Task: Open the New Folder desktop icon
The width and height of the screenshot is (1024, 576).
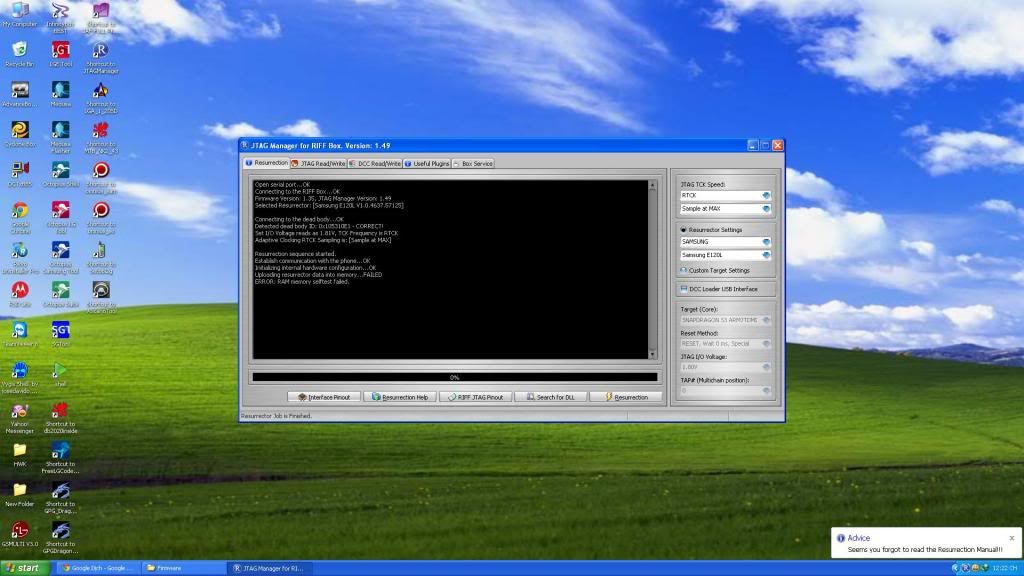Action: 20,494
